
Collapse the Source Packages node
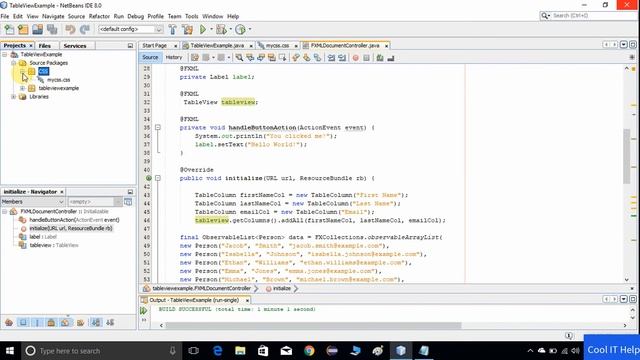[13, 63]
